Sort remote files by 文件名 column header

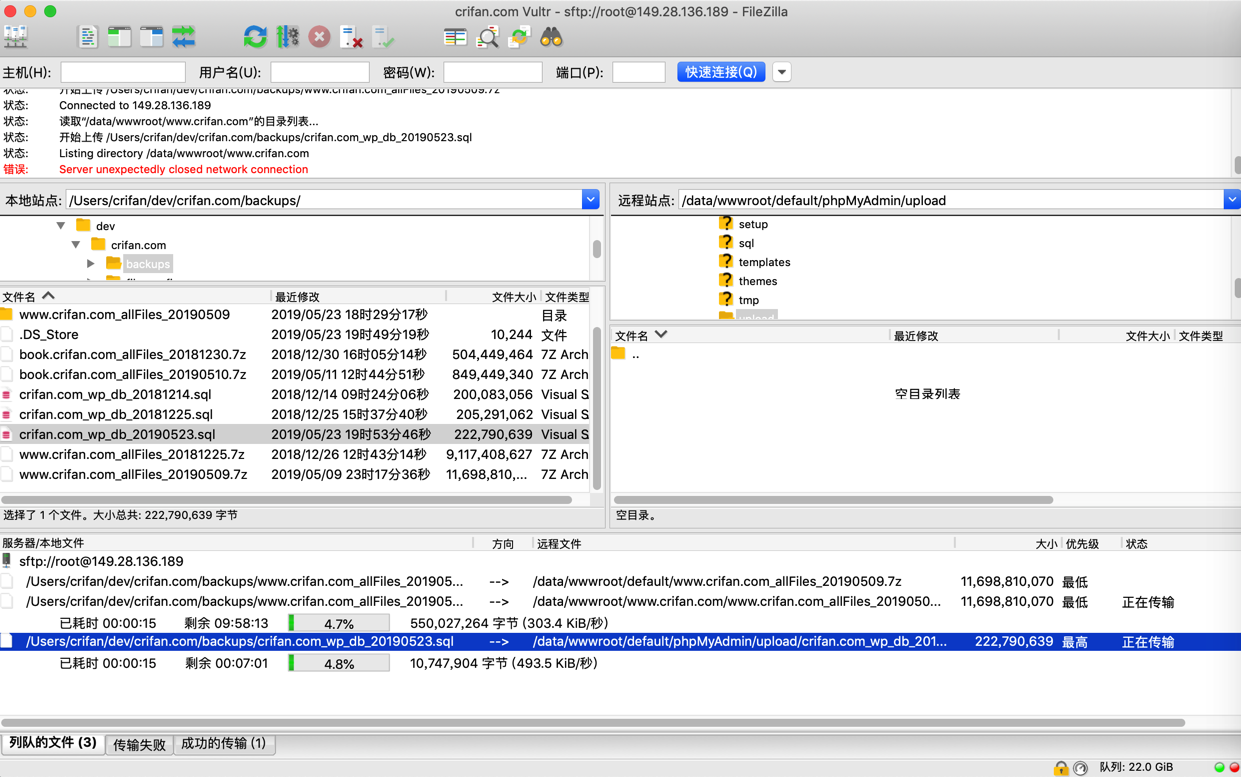[750, 336]
